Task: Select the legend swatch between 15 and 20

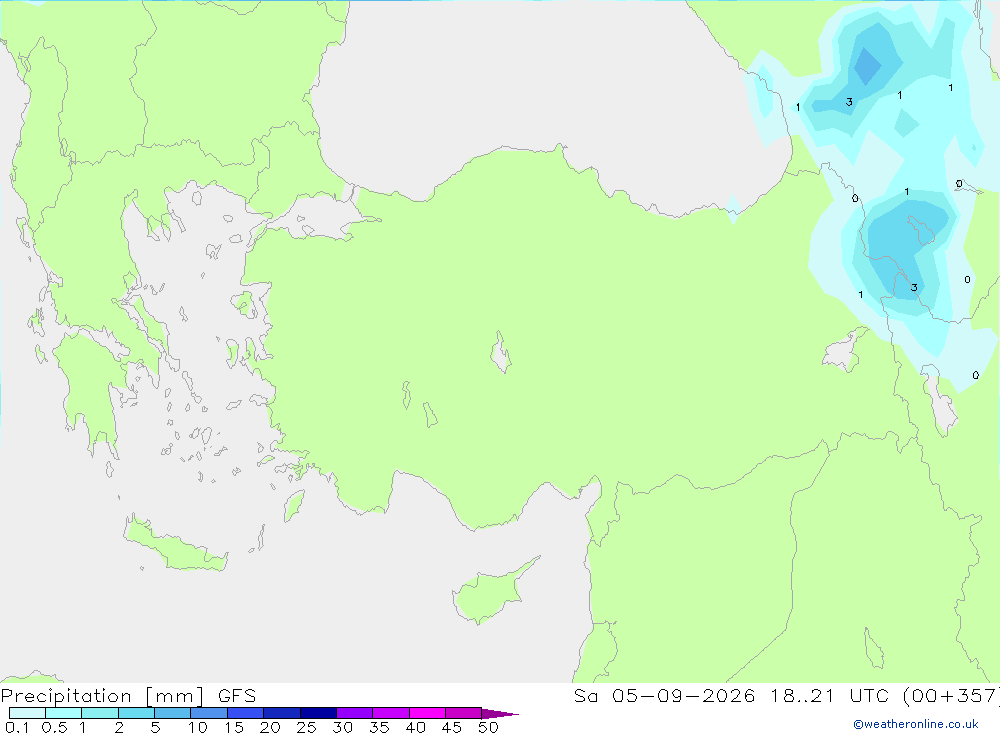Action: (x=246, y=713)
